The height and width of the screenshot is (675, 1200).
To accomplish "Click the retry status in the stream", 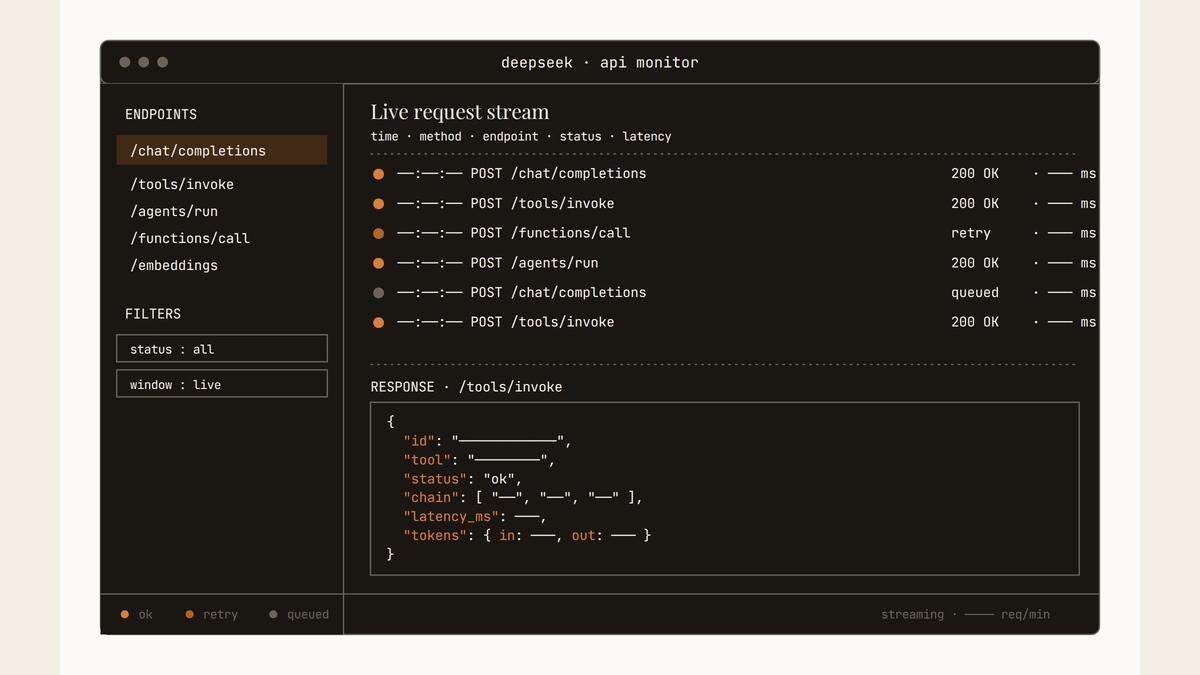I will coord(971,233).
